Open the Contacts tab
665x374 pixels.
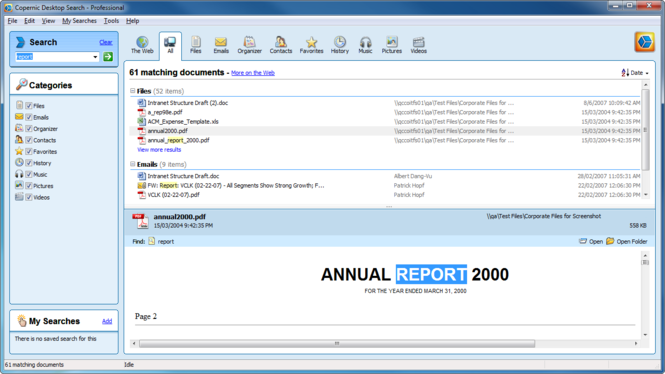tap(281, 45)
